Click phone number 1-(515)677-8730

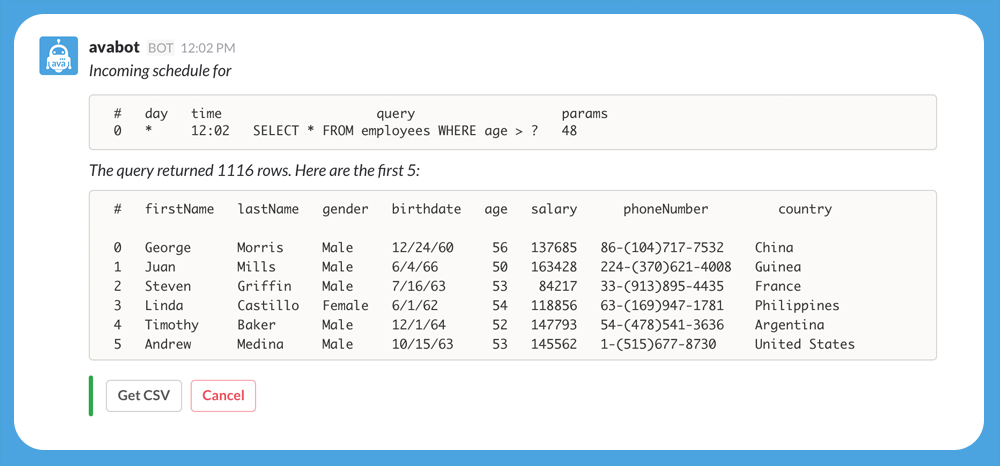coord(658,344)
